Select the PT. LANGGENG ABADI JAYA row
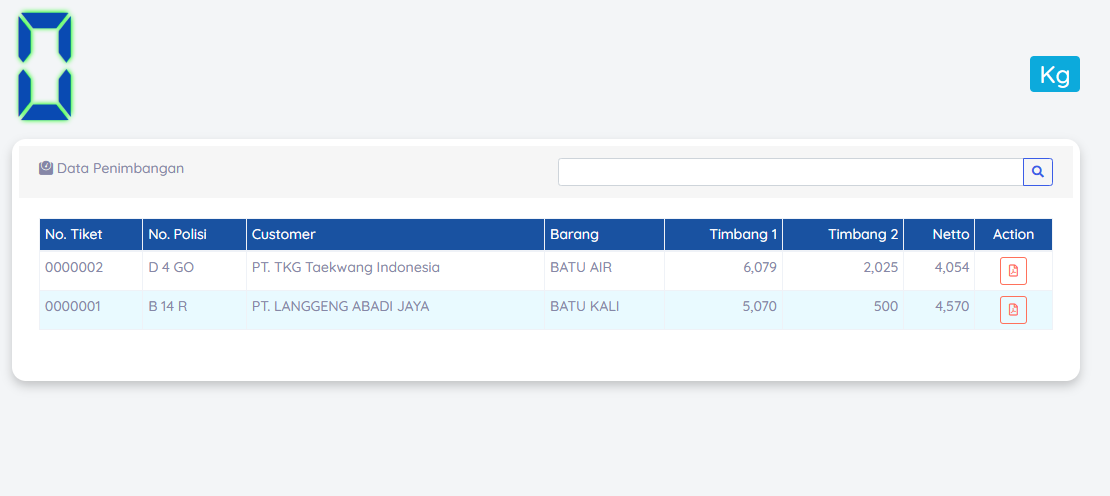1110x496 pixels. 546,310
